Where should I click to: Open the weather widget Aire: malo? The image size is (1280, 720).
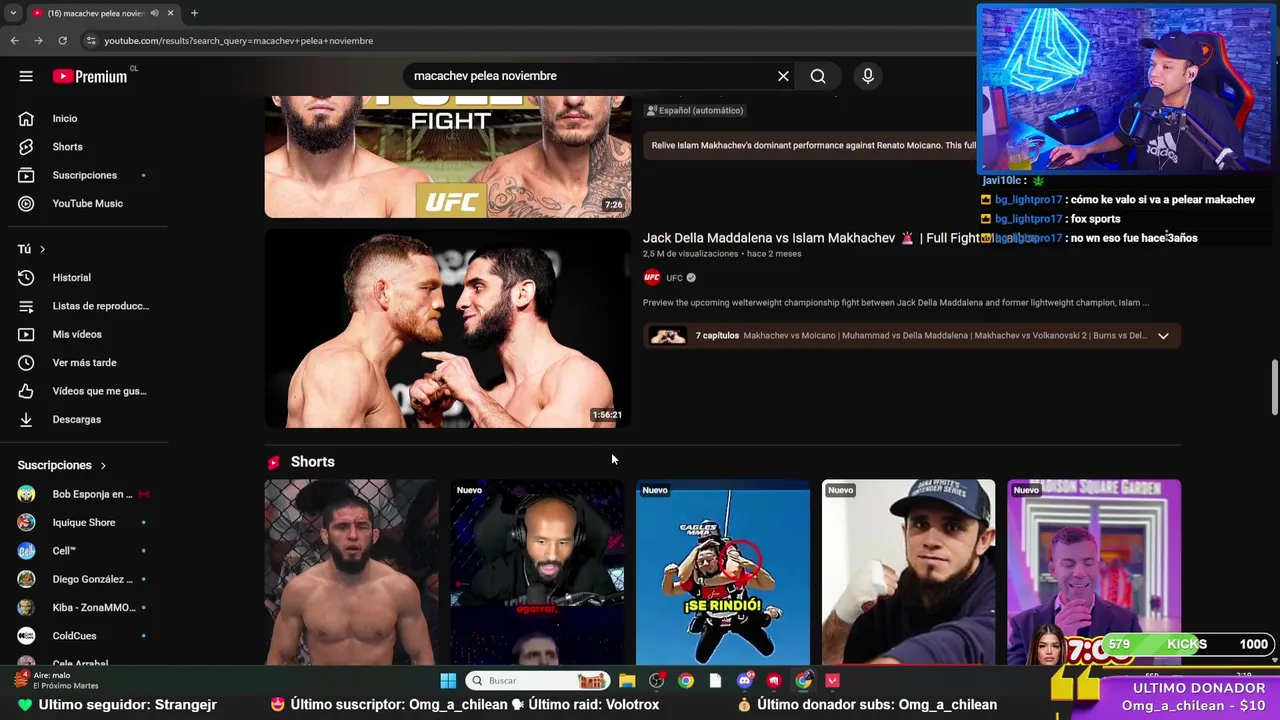tap(55, 680)
